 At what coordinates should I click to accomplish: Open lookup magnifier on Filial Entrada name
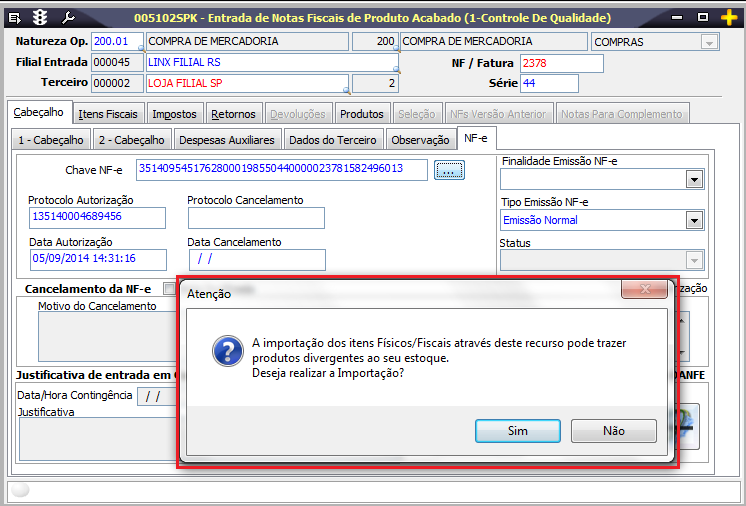(x=396, y=69)
